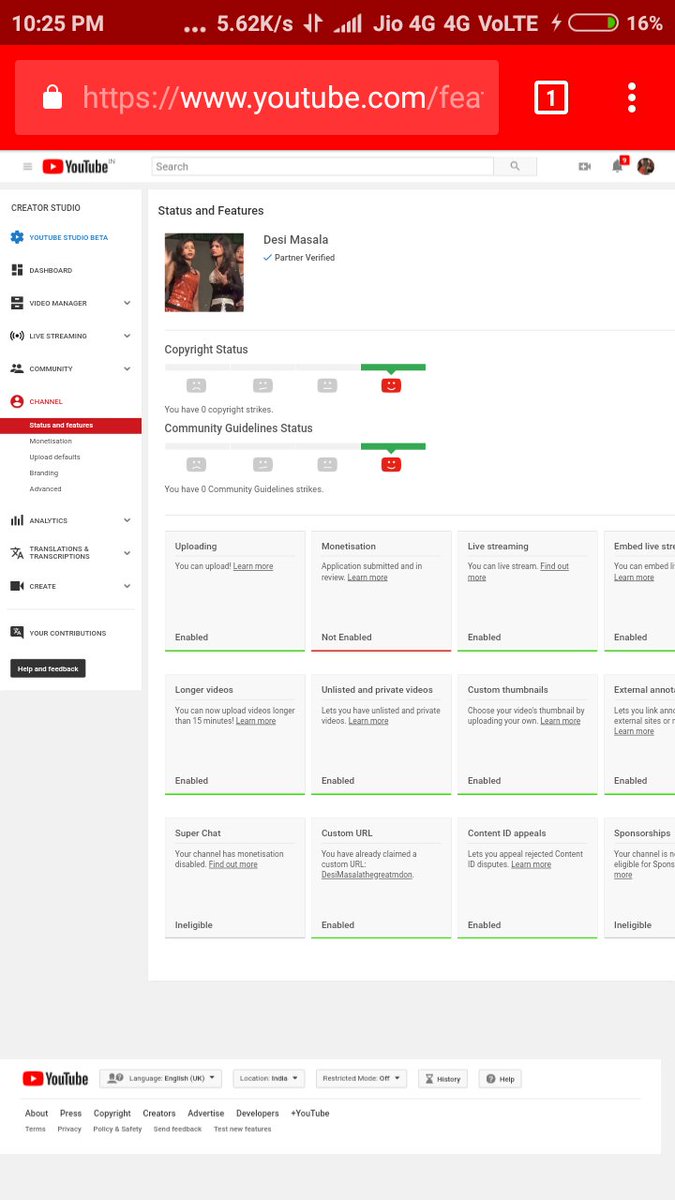Expand the Create section

pos(127,586)
